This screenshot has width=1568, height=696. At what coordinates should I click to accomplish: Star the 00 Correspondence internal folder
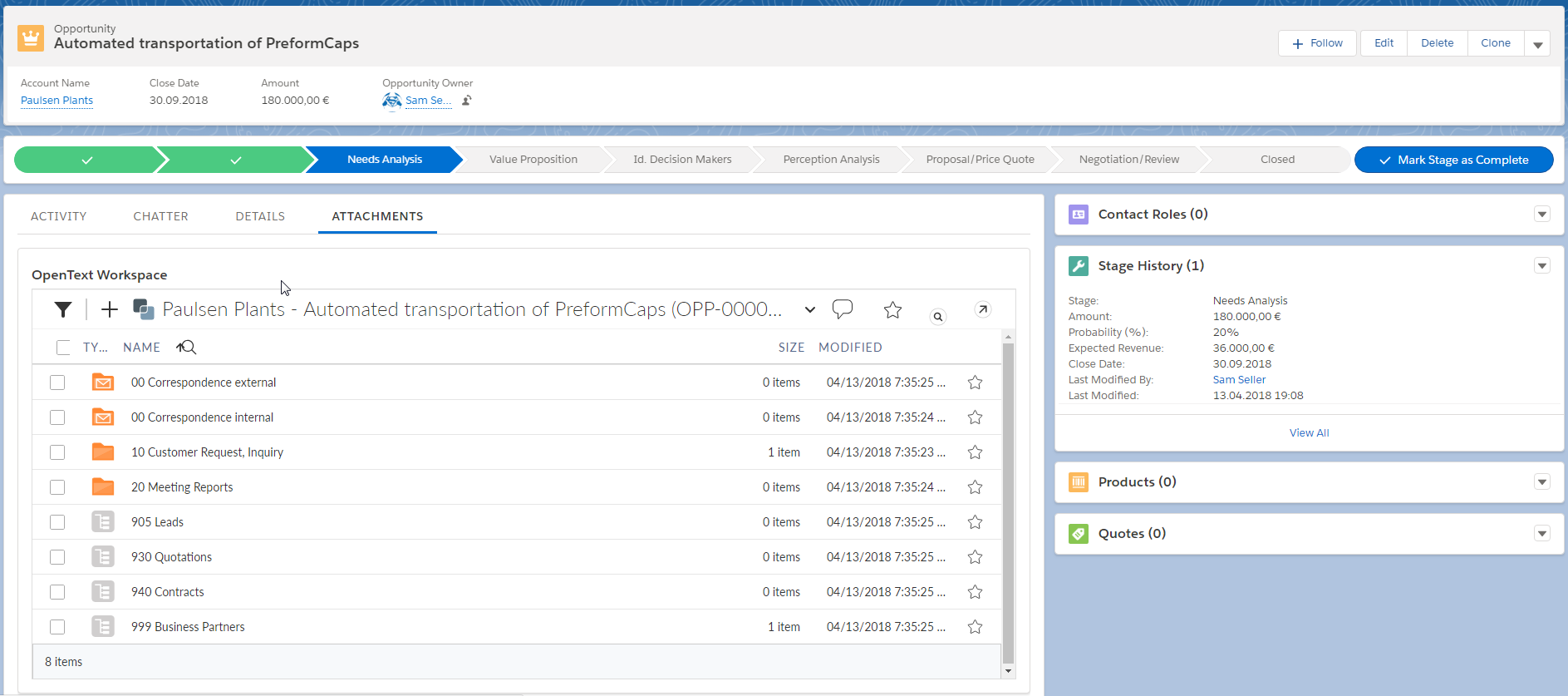point(976,417)
